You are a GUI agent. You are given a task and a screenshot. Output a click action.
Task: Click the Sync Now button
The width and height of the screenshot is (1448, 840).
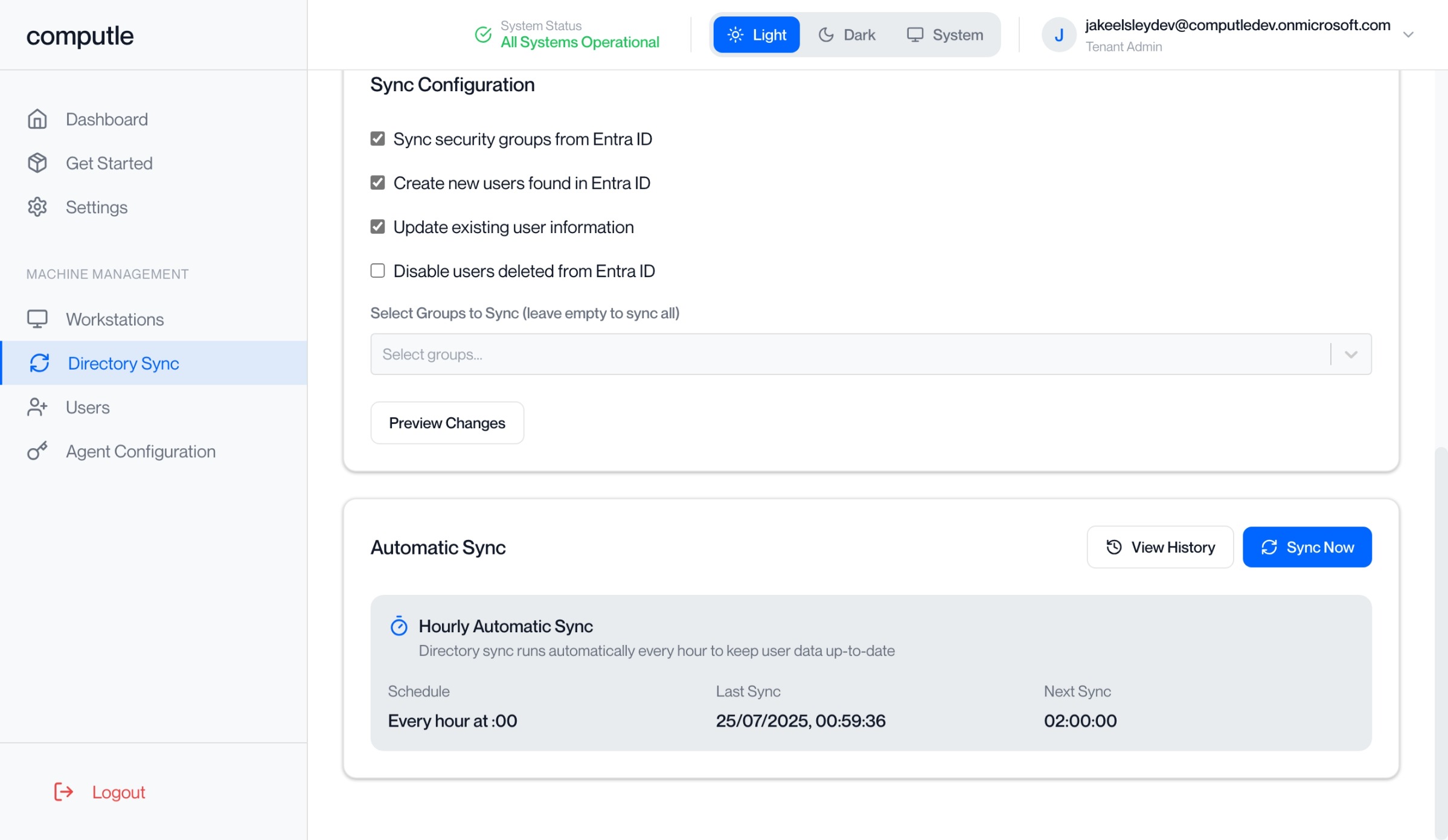coord(1307,547)
